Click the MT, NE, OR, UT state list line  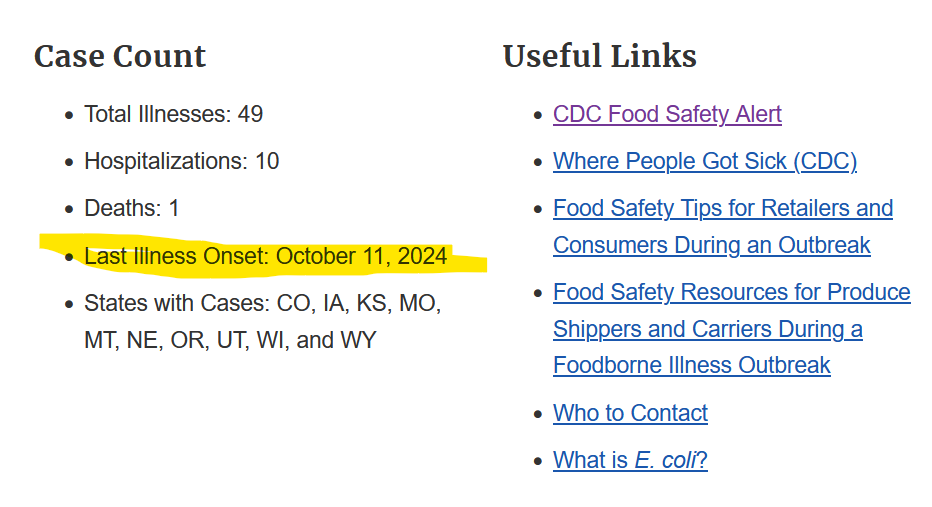coord(230,340)
